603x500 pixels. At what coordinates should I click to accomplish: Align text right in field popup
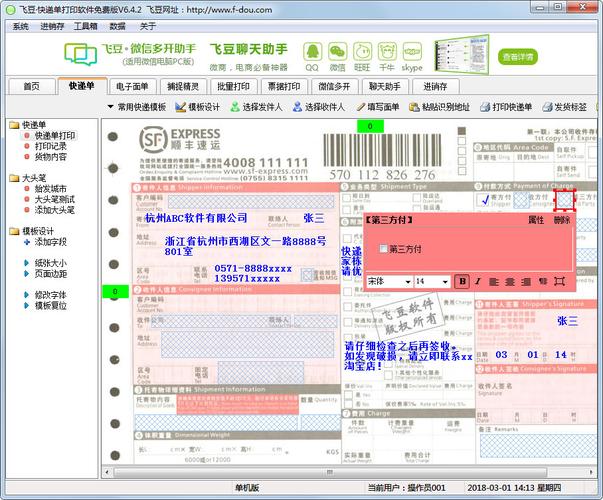coord(526,282)
